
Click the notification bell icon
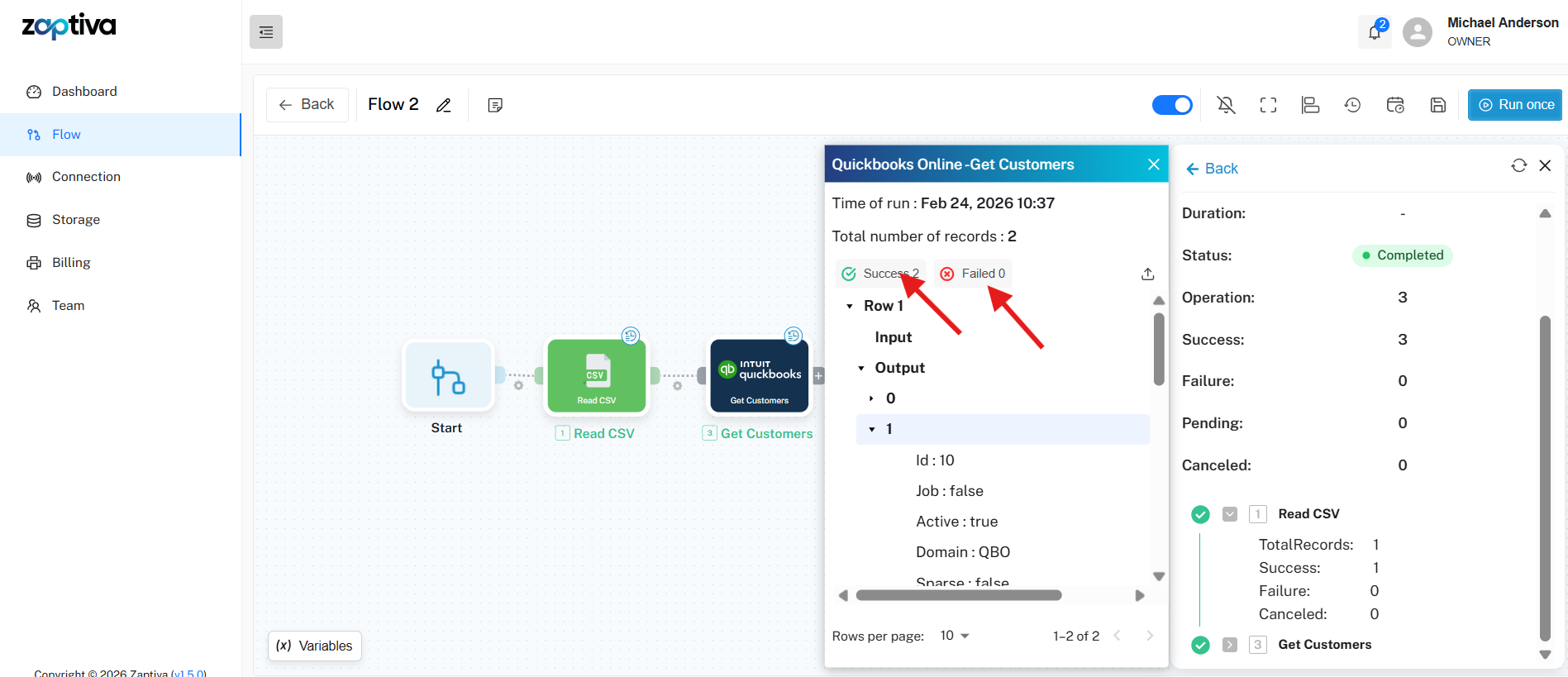(x=1374, y=32)
